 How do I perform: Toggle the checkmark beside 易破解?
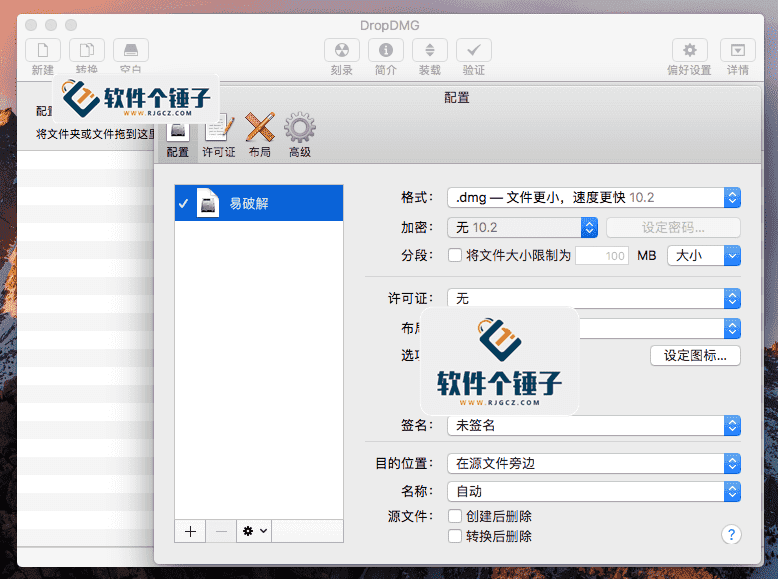pyautogui.click(x=184, y=203)
